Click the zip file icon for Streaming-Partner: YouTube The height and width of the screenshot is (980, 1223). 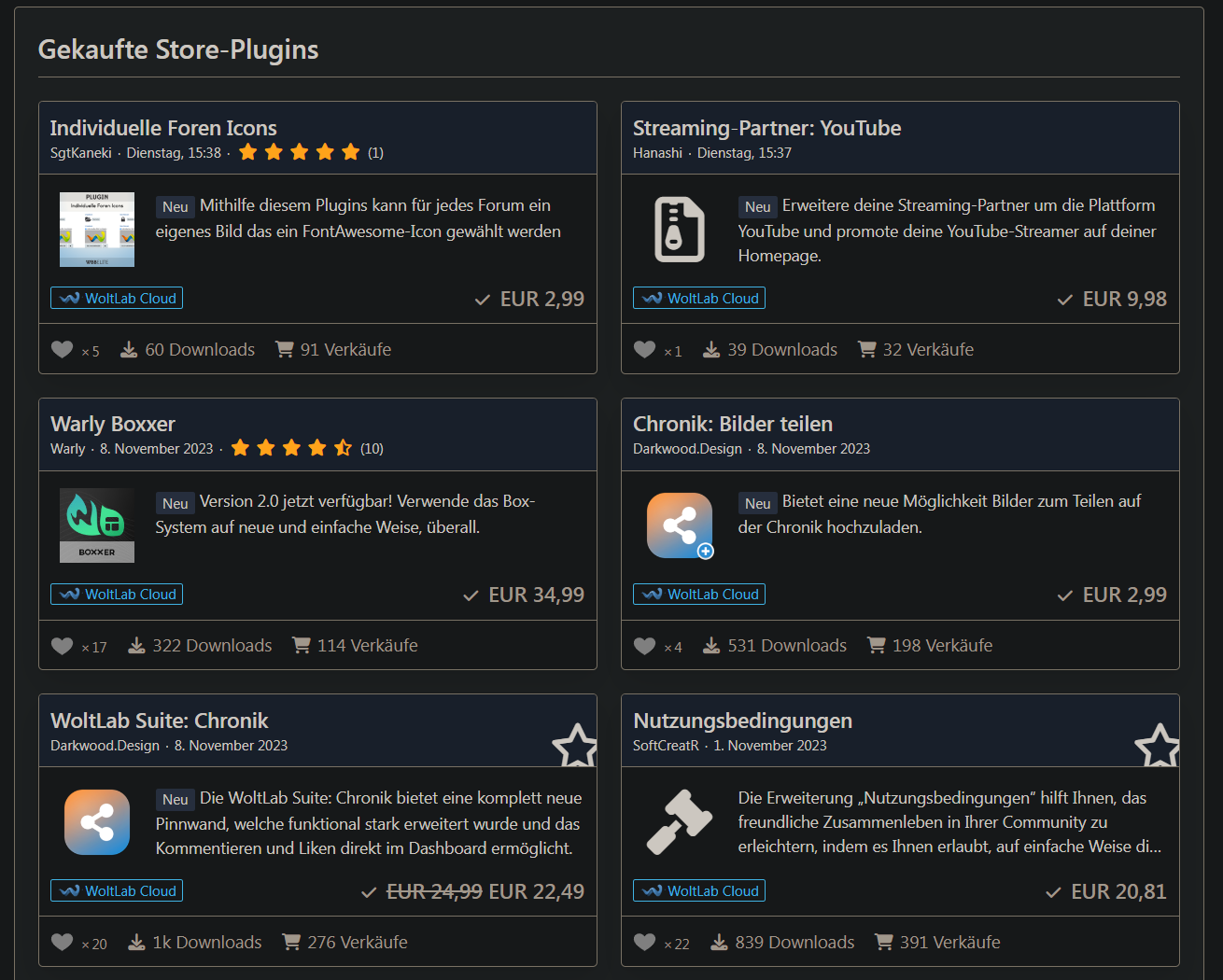(x=679, y=230)
